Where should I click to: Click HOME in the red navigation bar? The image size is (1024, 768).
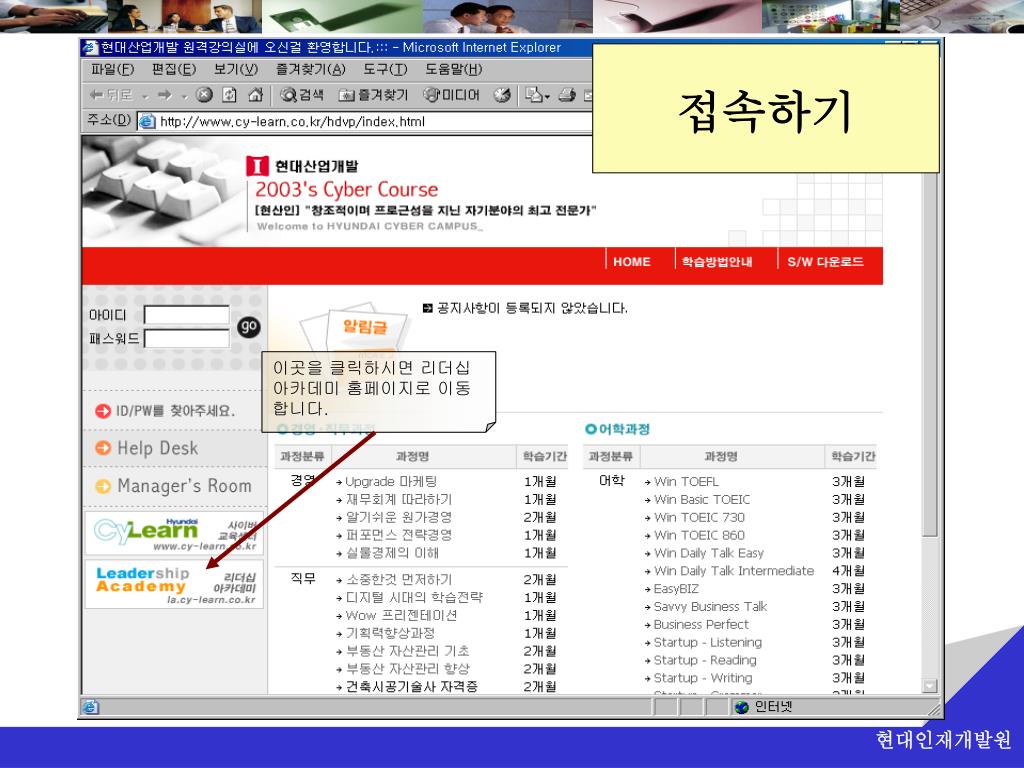[632, 262]
